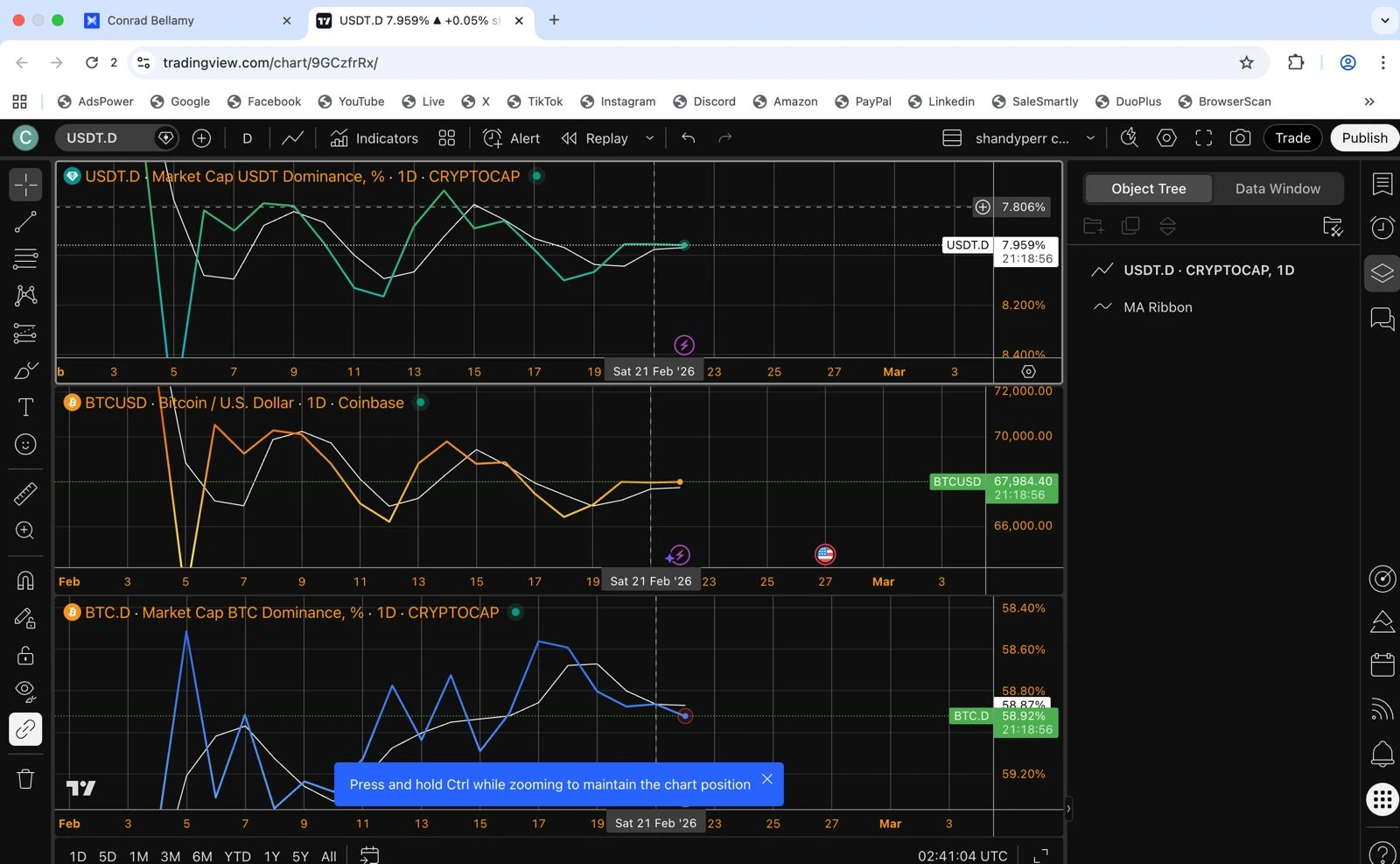Open the D interval selector
1400x864 pixels.
point(247,138)
